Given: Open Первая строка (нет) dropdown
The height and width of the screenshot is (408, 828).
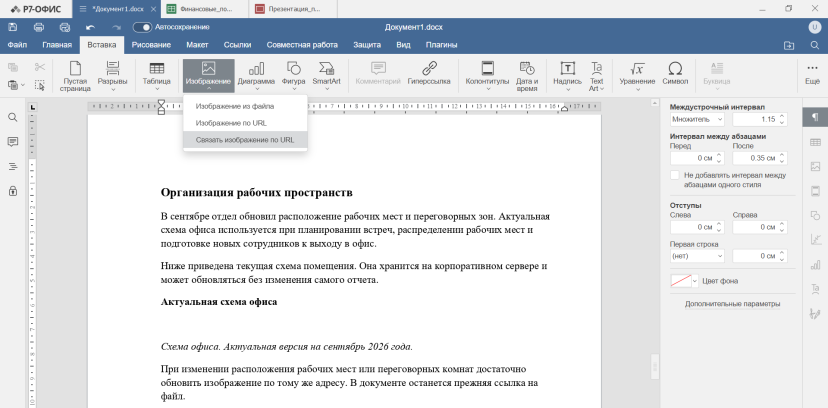Looking at the screenshot, I should click(x=697, y=256).
